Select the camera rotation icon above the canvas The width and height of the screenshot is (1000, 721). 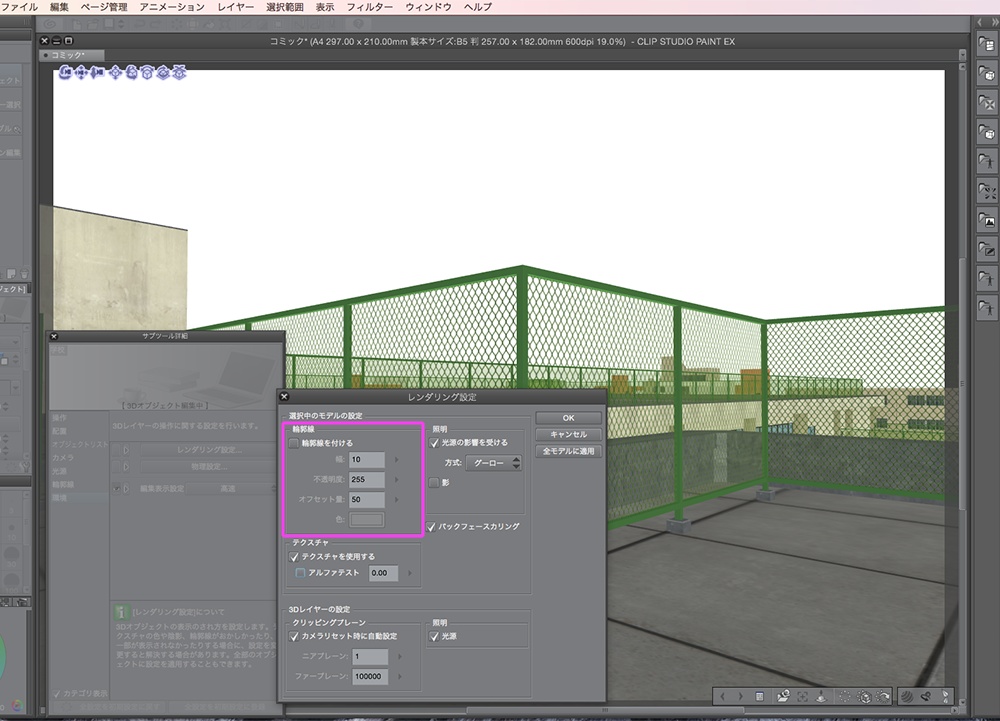pos(64,73)
